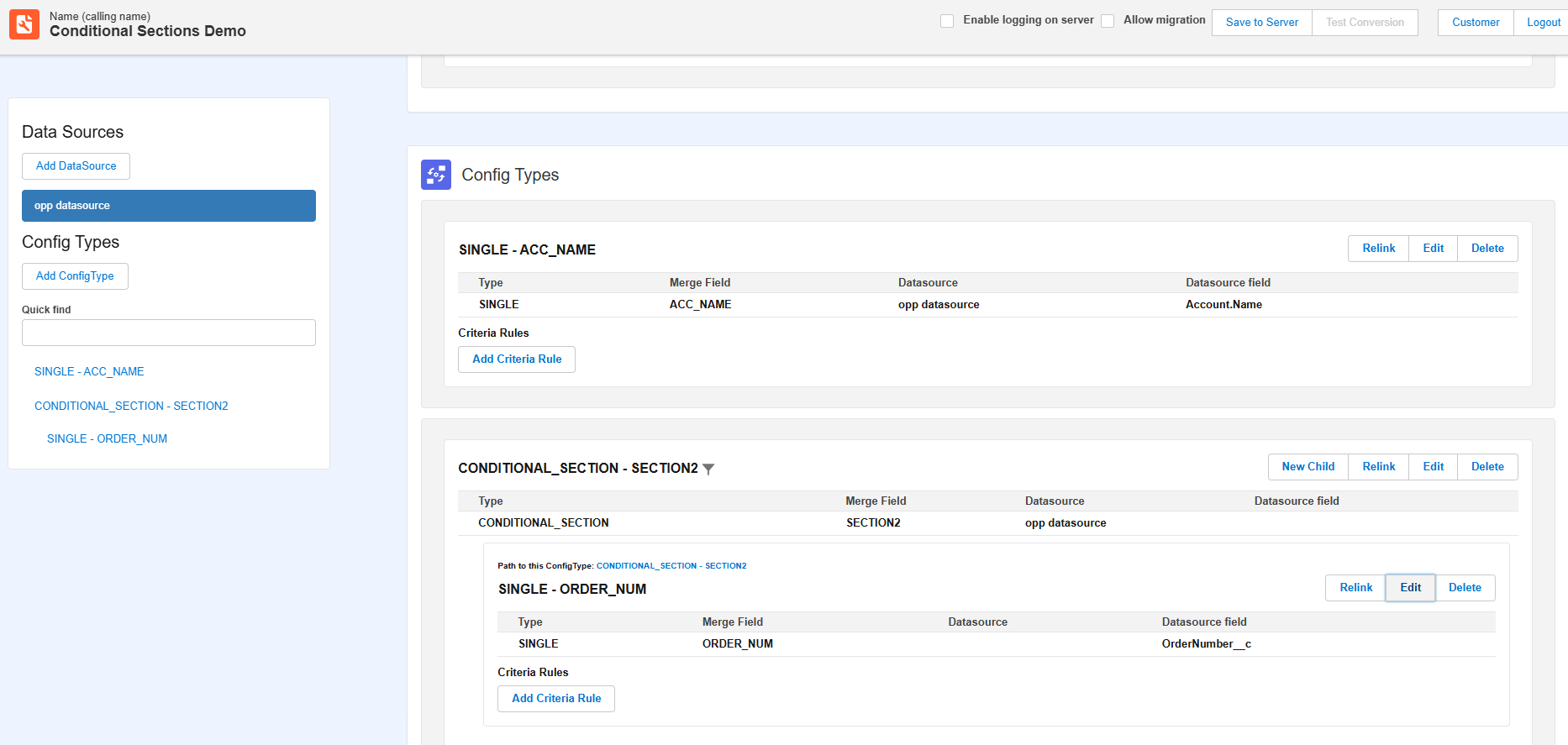Click Data Sources sidebar heading
The height and width of the screenshot is (745, 1568).
pos(72,132)
